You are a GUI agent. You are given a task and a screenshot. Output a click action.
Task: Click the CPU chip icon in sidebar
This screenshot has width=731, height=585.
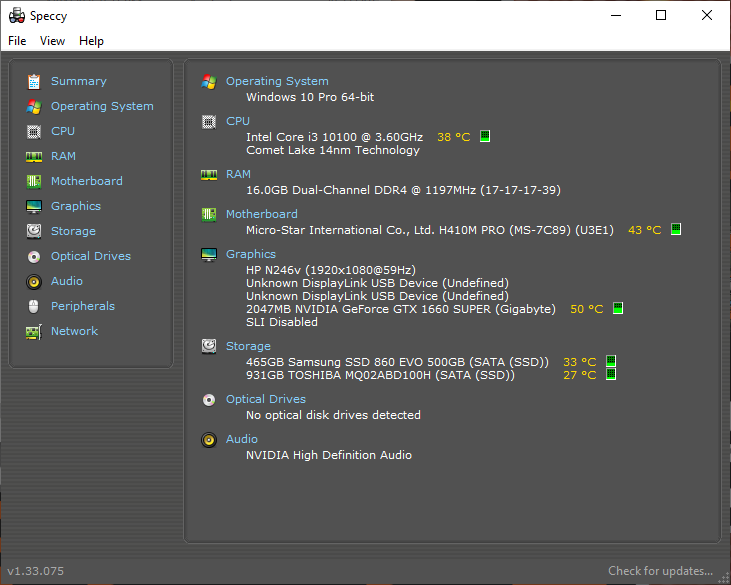34,131
